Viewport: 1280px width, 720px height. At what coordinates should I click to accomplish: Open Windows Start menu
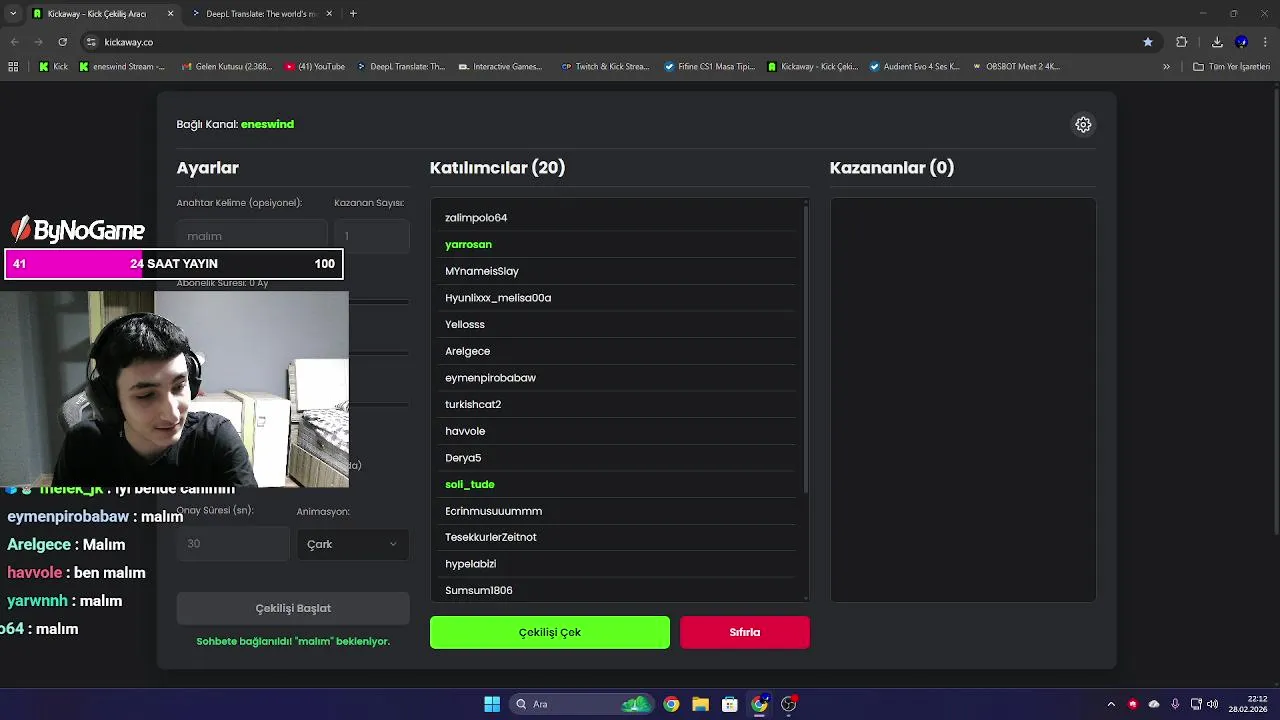coord(492,704)
